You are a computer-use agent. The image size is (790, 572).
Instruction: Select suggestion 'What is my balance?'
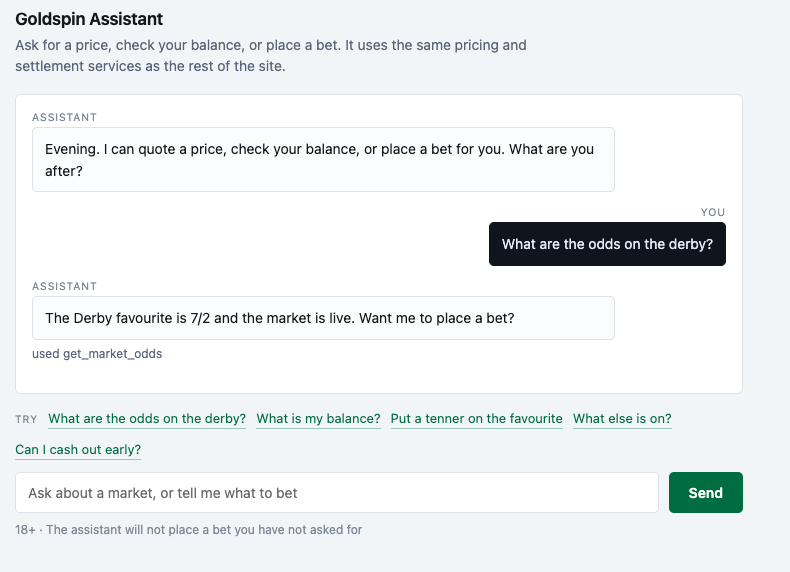318,419
